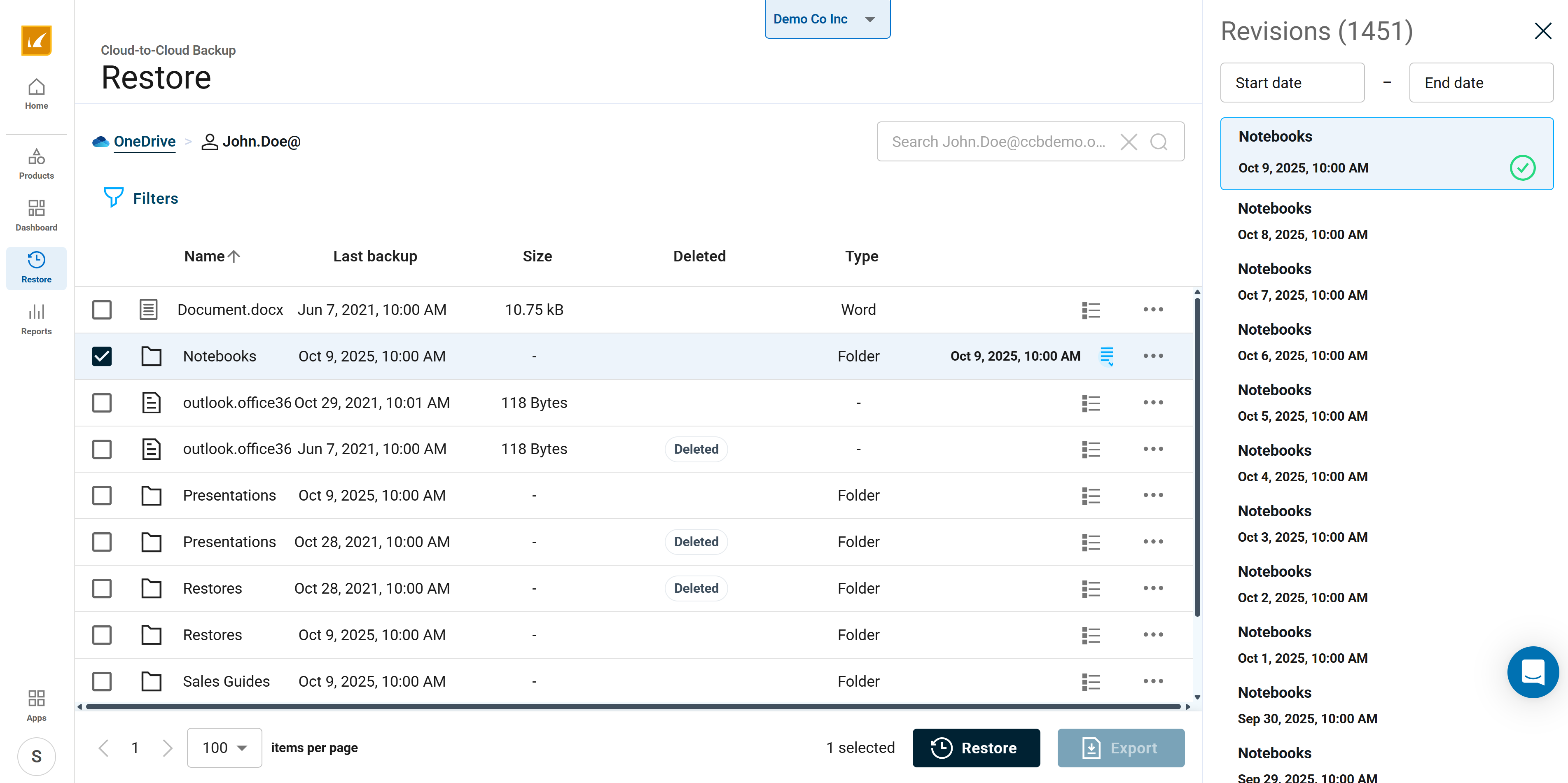This screenshot has height=783, width=1568.
Task: Expand the Demo Co Inc dropdown
Action: tap(827, 19)
